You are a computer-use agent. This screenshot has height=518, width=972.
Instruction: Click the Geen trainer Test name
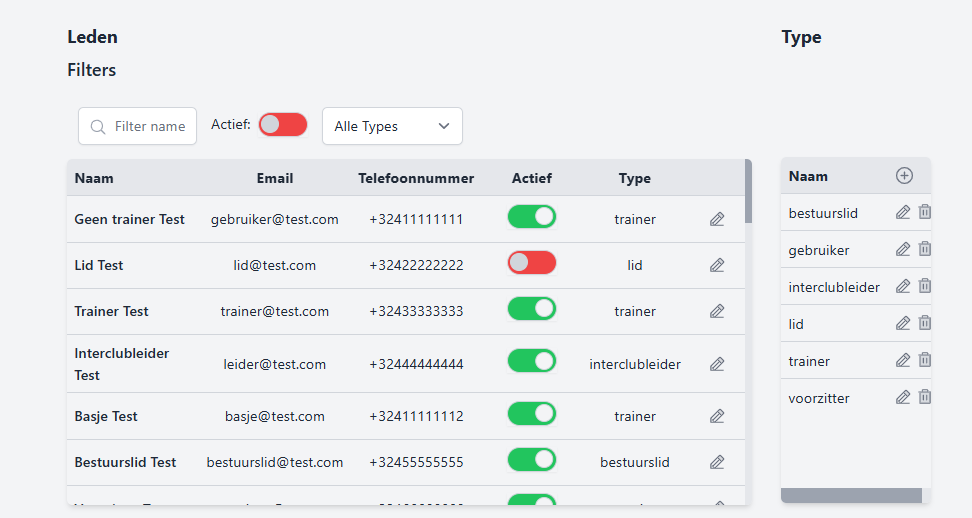pos(130,219)
